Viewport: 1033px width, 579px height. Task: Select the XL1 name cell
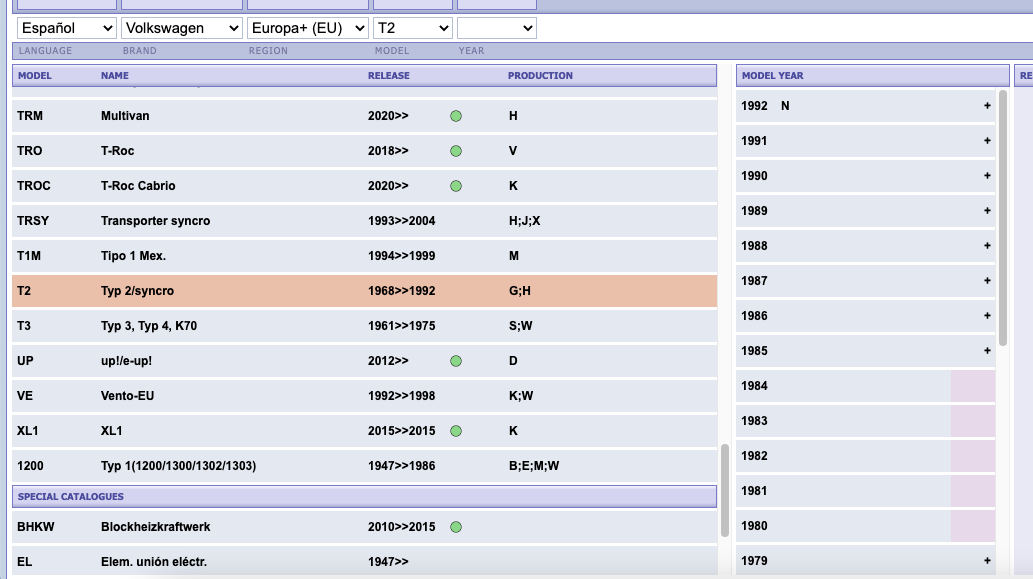111,431
